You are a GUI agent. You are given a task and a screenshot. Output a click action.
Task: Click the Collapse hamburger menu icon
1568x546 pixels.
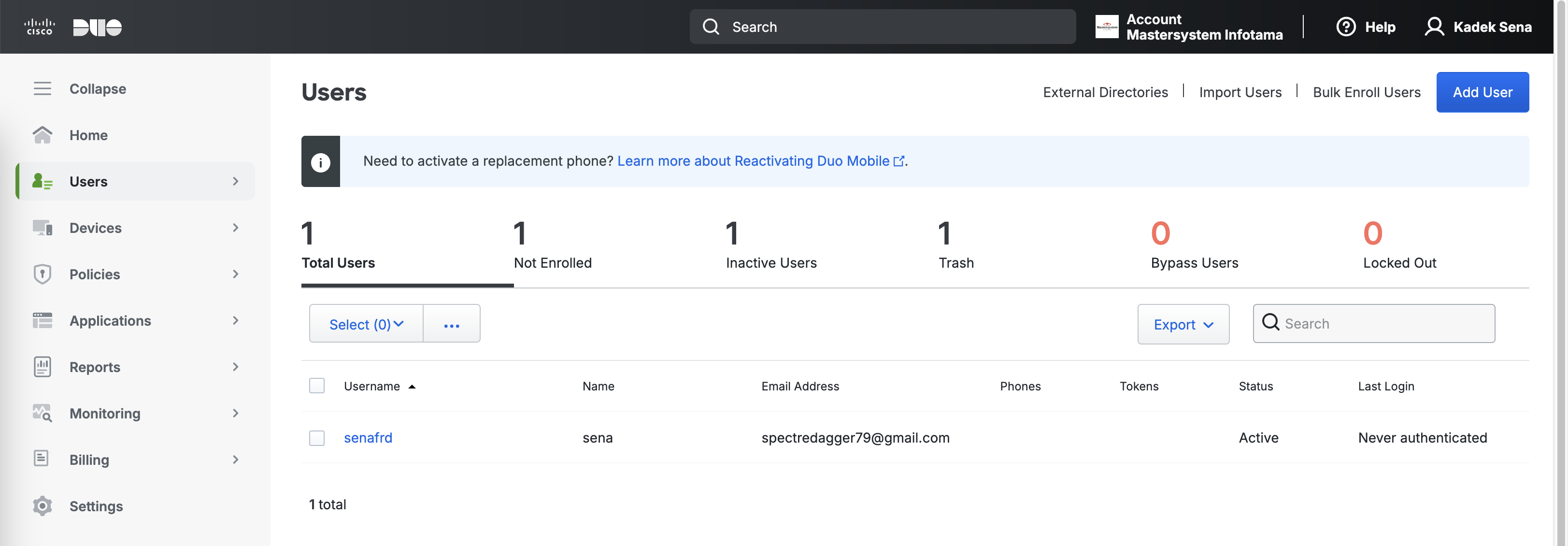coord(42,88)
